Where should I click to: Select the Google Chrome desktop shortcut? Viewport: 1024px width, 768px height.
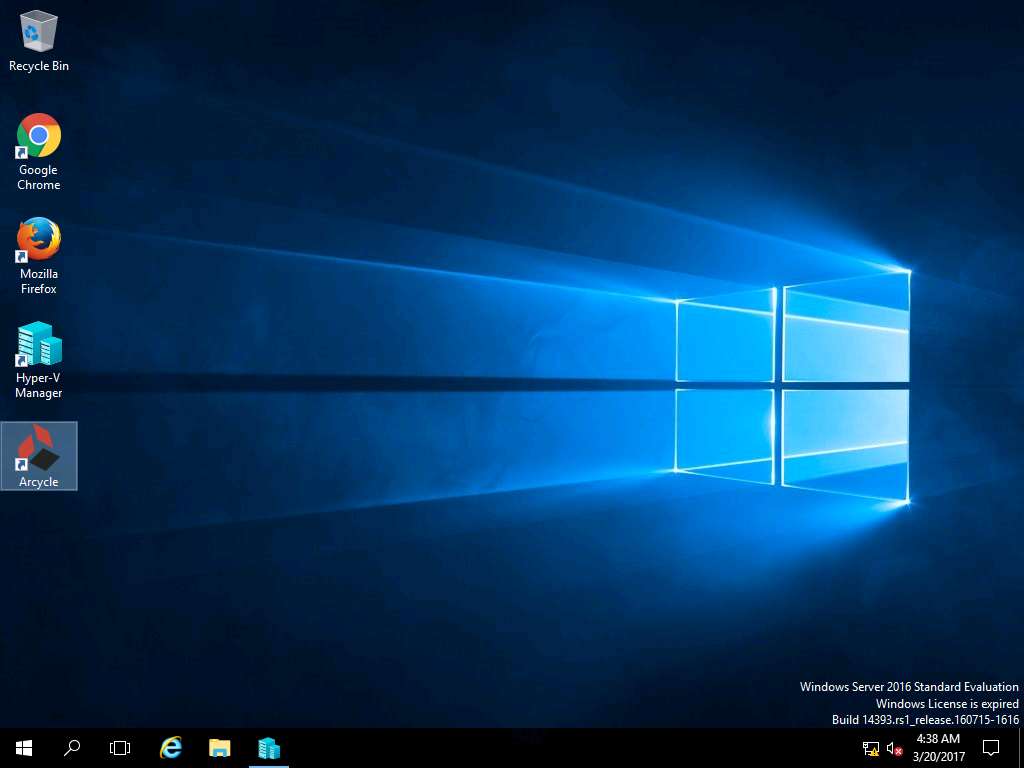tap(39, 152)
